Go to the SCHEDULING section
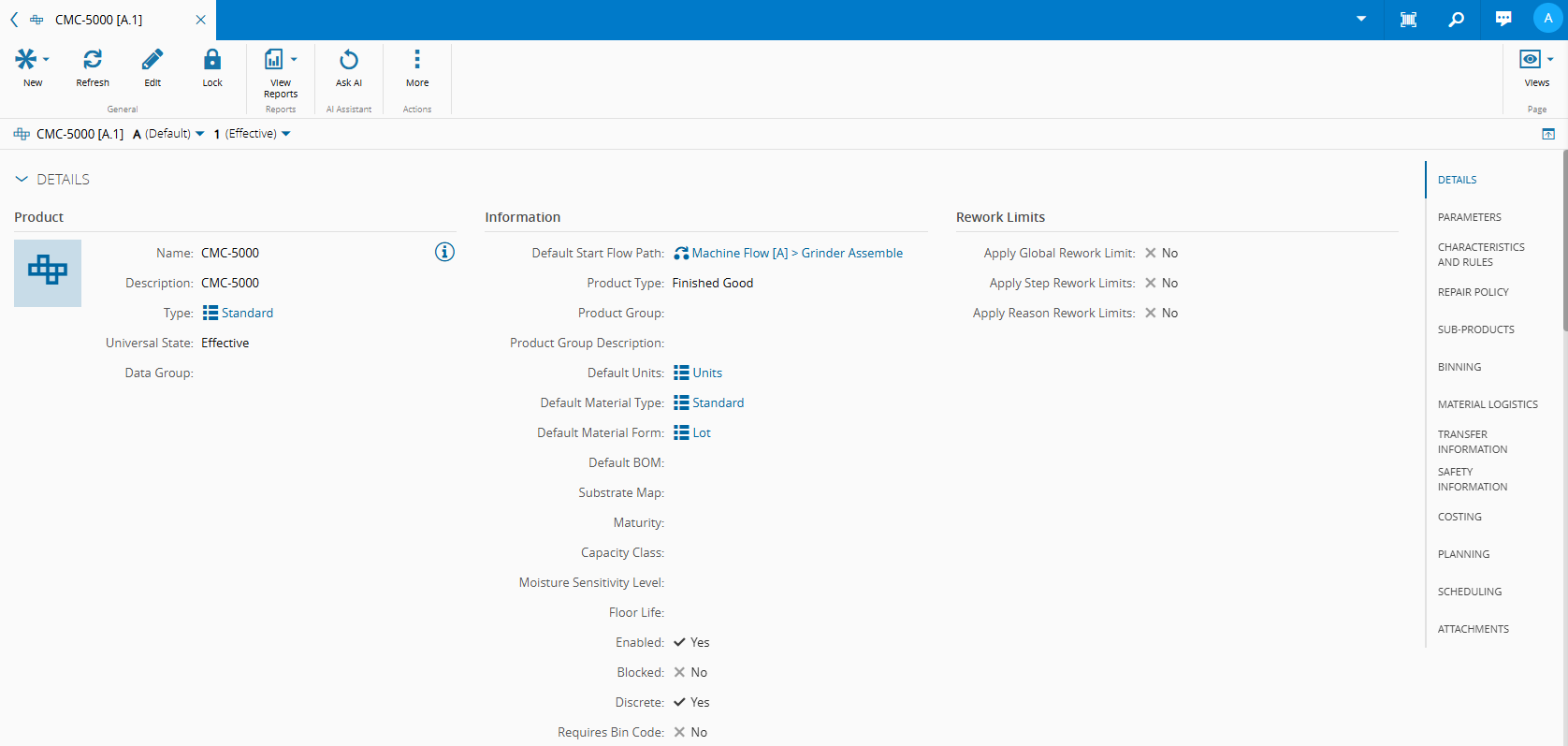Viewport: 1568px width, 746px height. pyautogui.click(x=1470, y=592)
